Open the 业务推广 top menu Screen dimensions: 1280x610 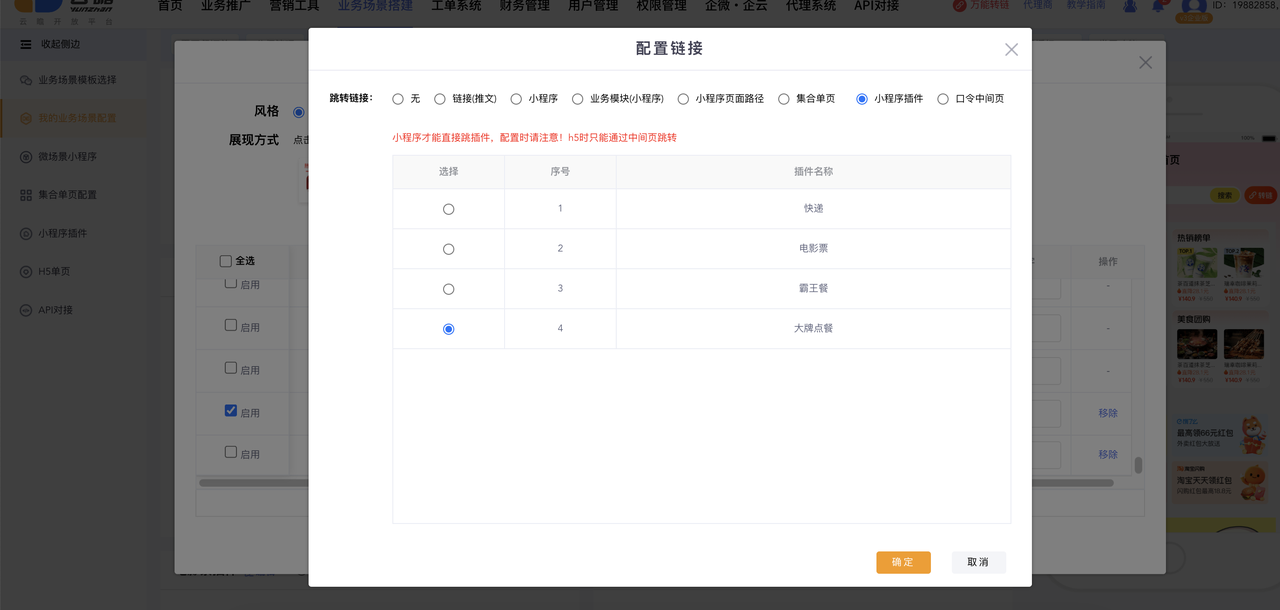[x=225, y=6]
